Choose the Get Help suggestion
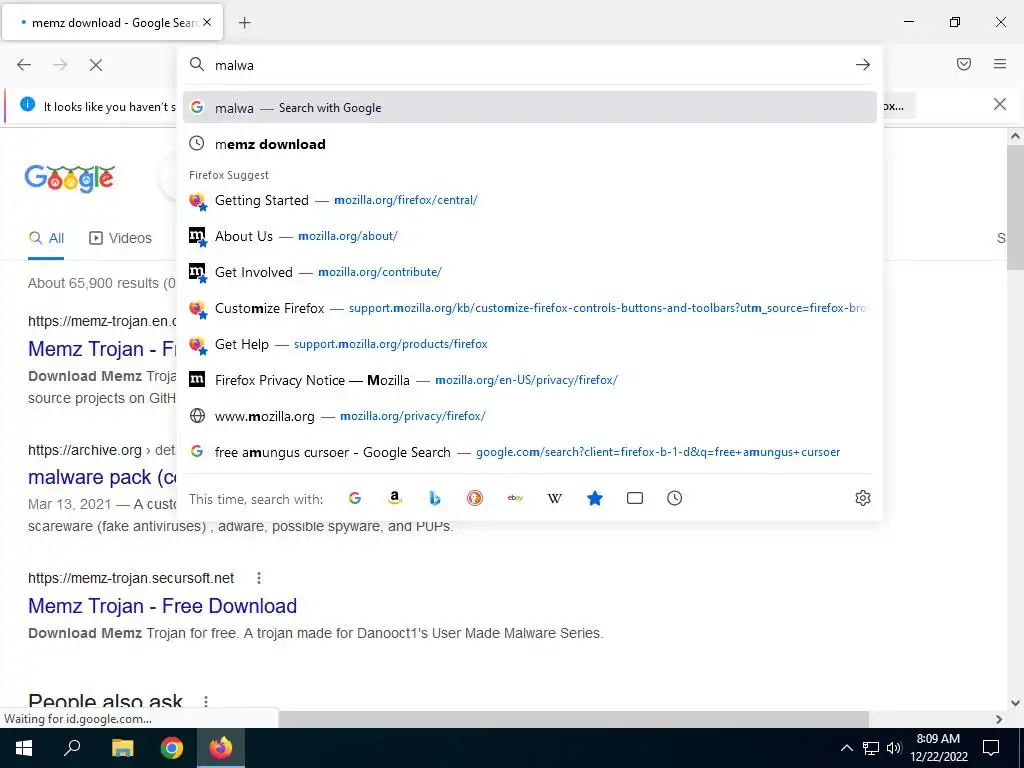The width and height of the screenshot is (1024, 768). click(530, 344)
